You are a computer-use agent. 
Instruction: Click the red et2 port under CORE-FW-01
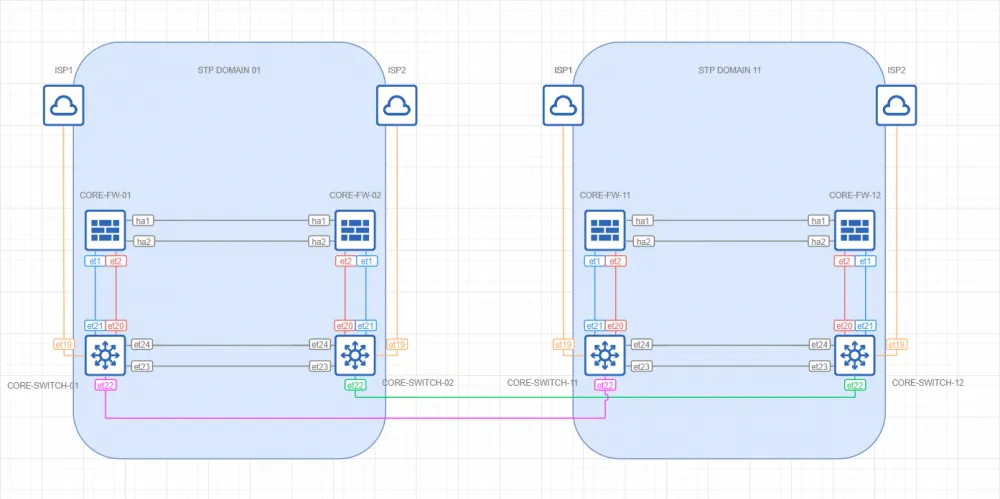pyautogui.click(x=116, y=261)
